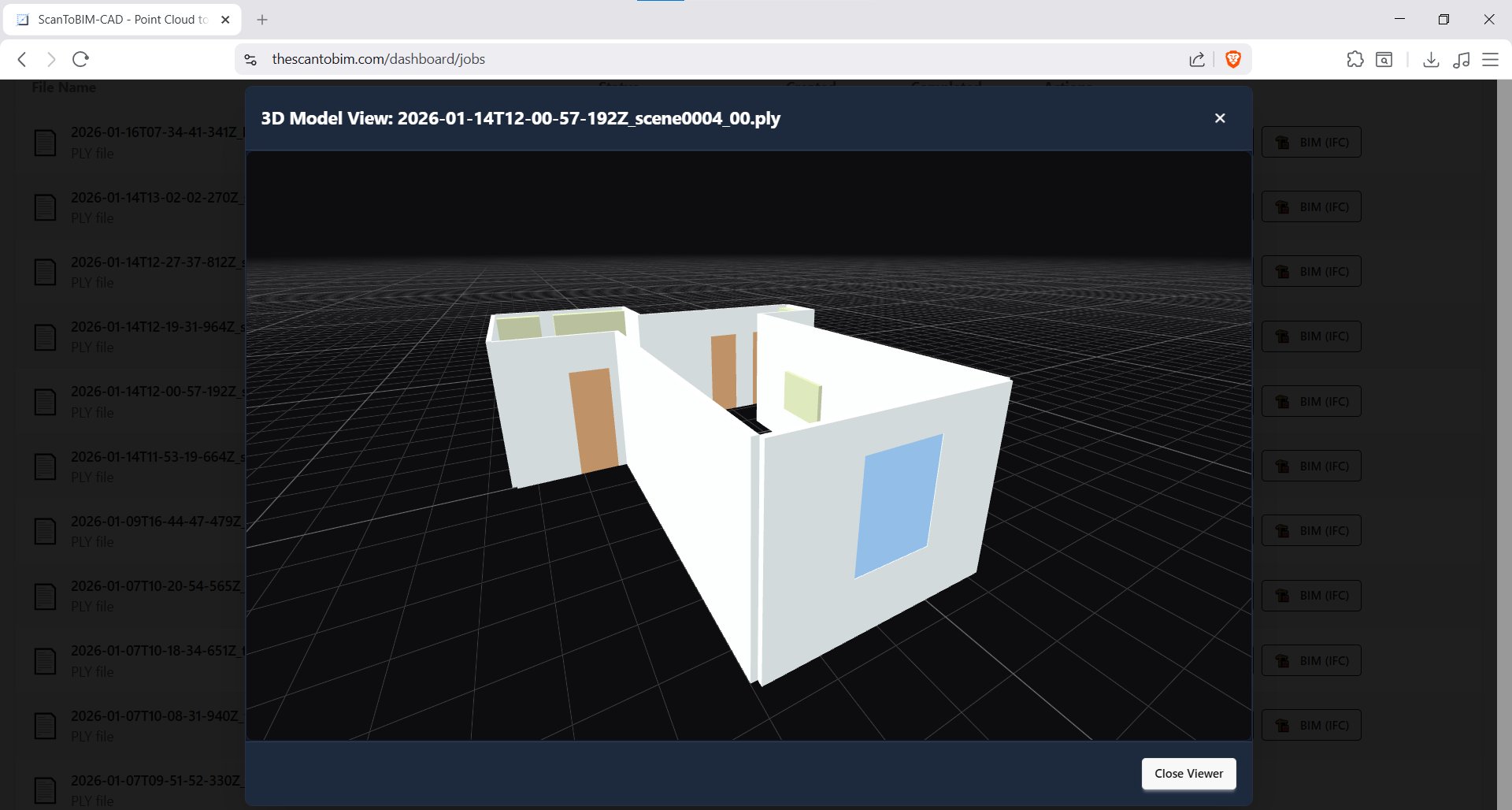Open site permissions icon in address bar
Screen dimensions: 1512x810
click(x=249, y=59)
